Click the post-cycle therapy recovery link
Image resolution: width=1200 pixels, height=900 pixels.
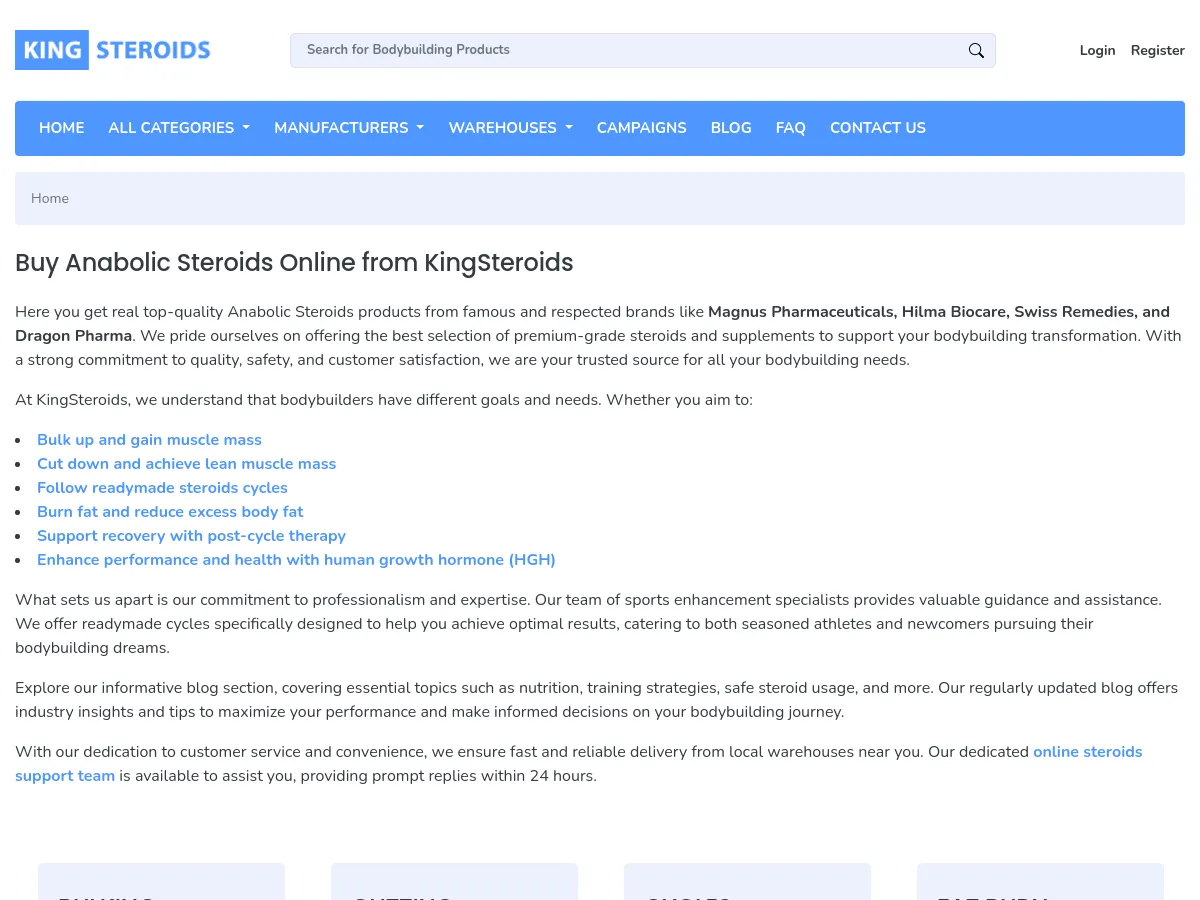click(x=191, y=536)
